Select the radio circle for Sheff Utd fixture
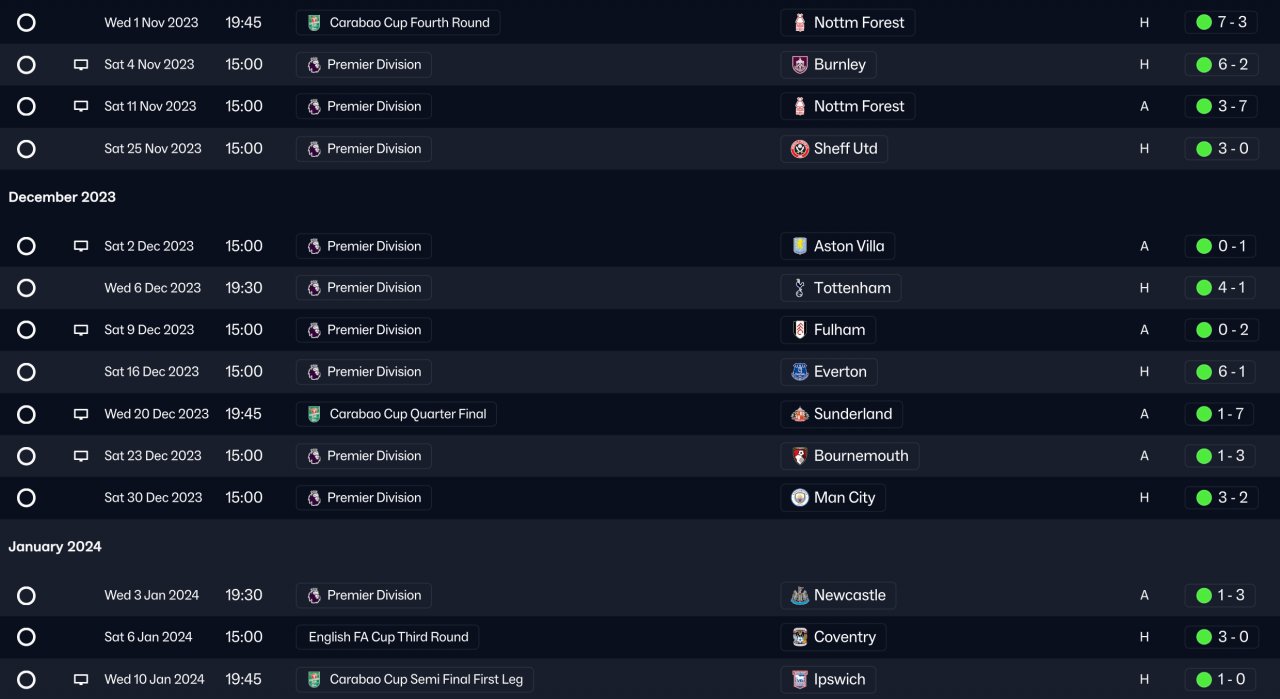Image resolution: width=1280 pixels, height=699 pixels. tap(26, 149)
